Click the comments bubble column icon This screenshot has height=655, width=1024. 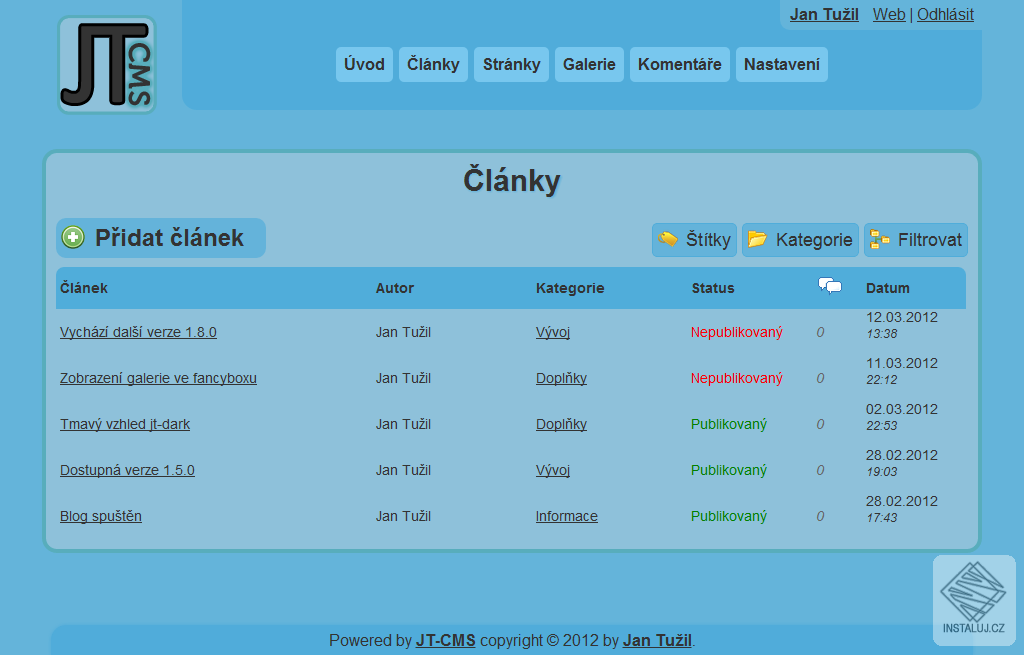click(x=830, y=286)
